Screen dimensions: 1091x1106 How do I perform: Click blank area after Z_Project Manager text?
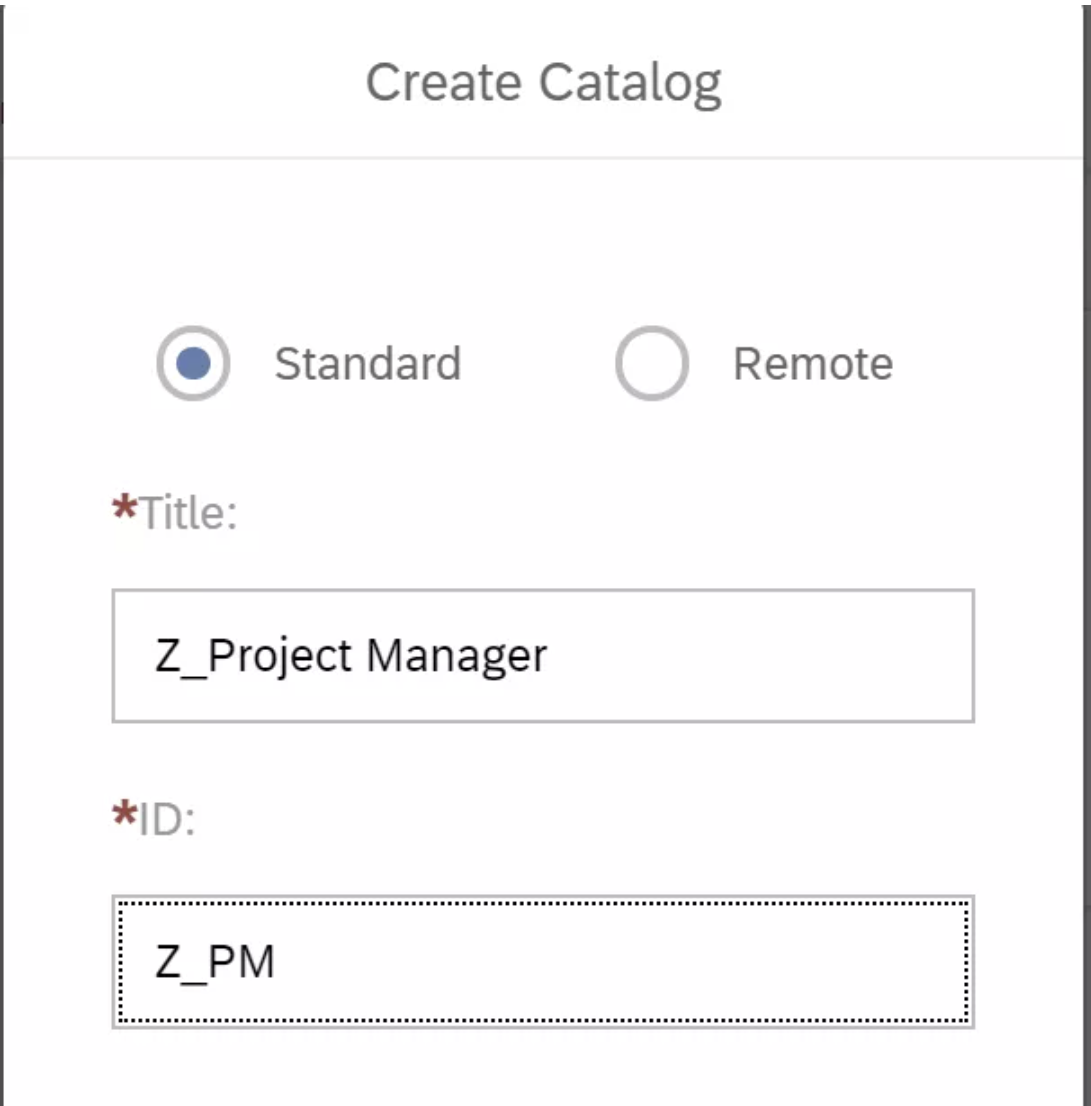760,656
